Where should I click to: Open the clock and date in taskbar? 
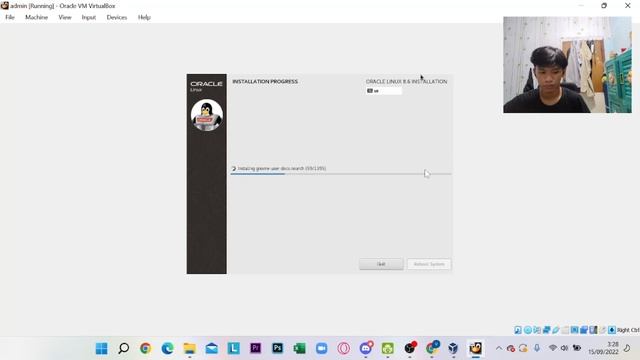(603, 348)
